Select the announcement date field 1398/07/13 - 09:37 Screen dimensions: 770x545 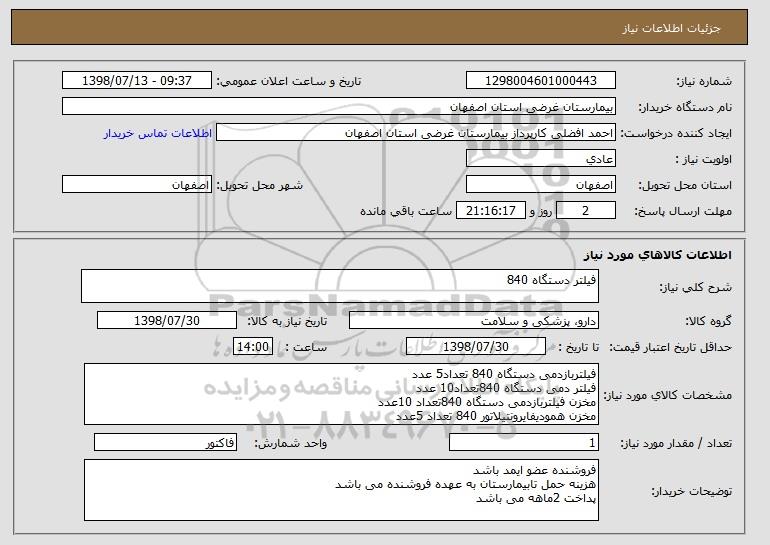point(137,81)
